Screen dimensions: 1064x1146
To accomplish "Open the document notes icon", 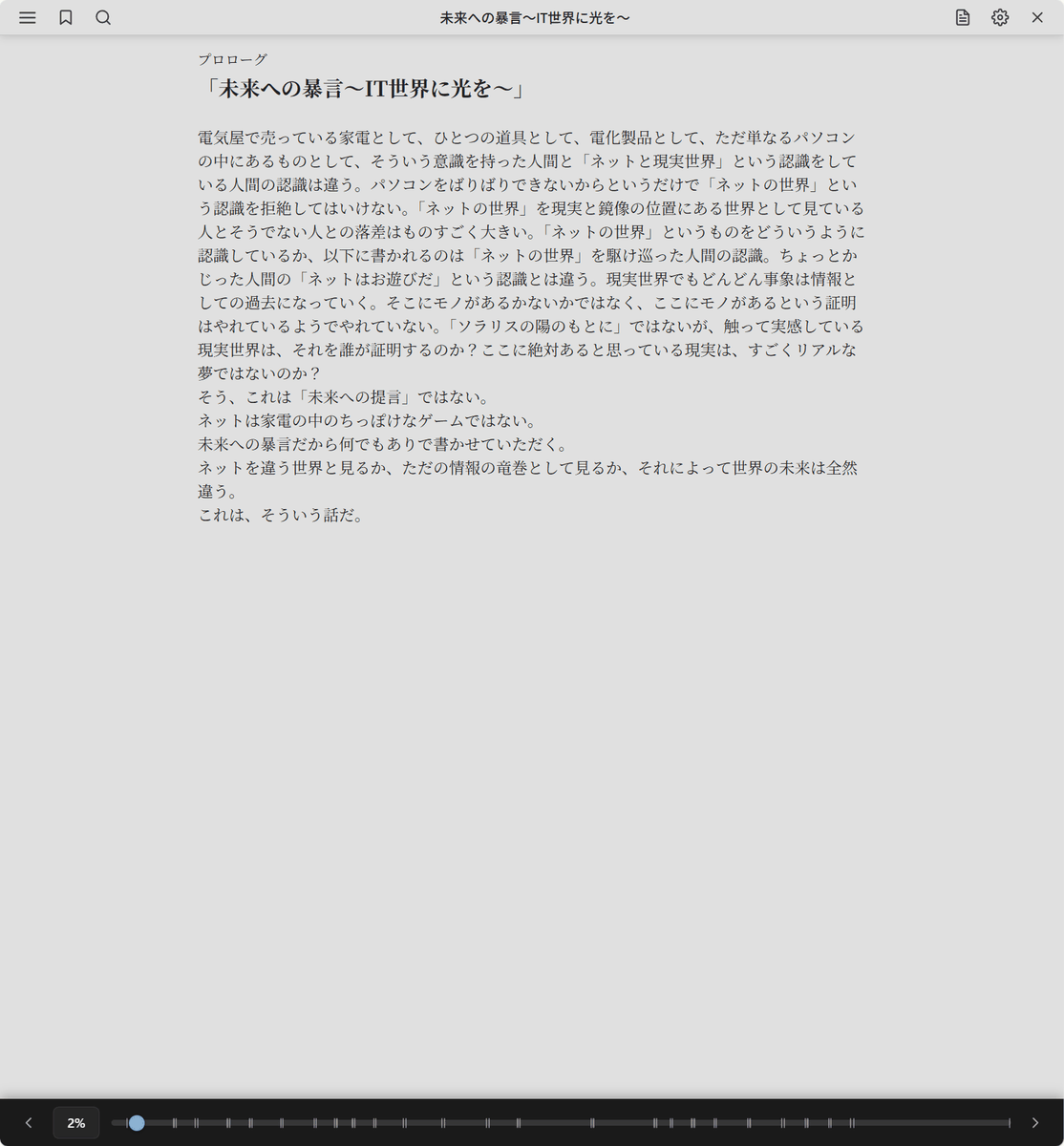I will pos(963,18).
